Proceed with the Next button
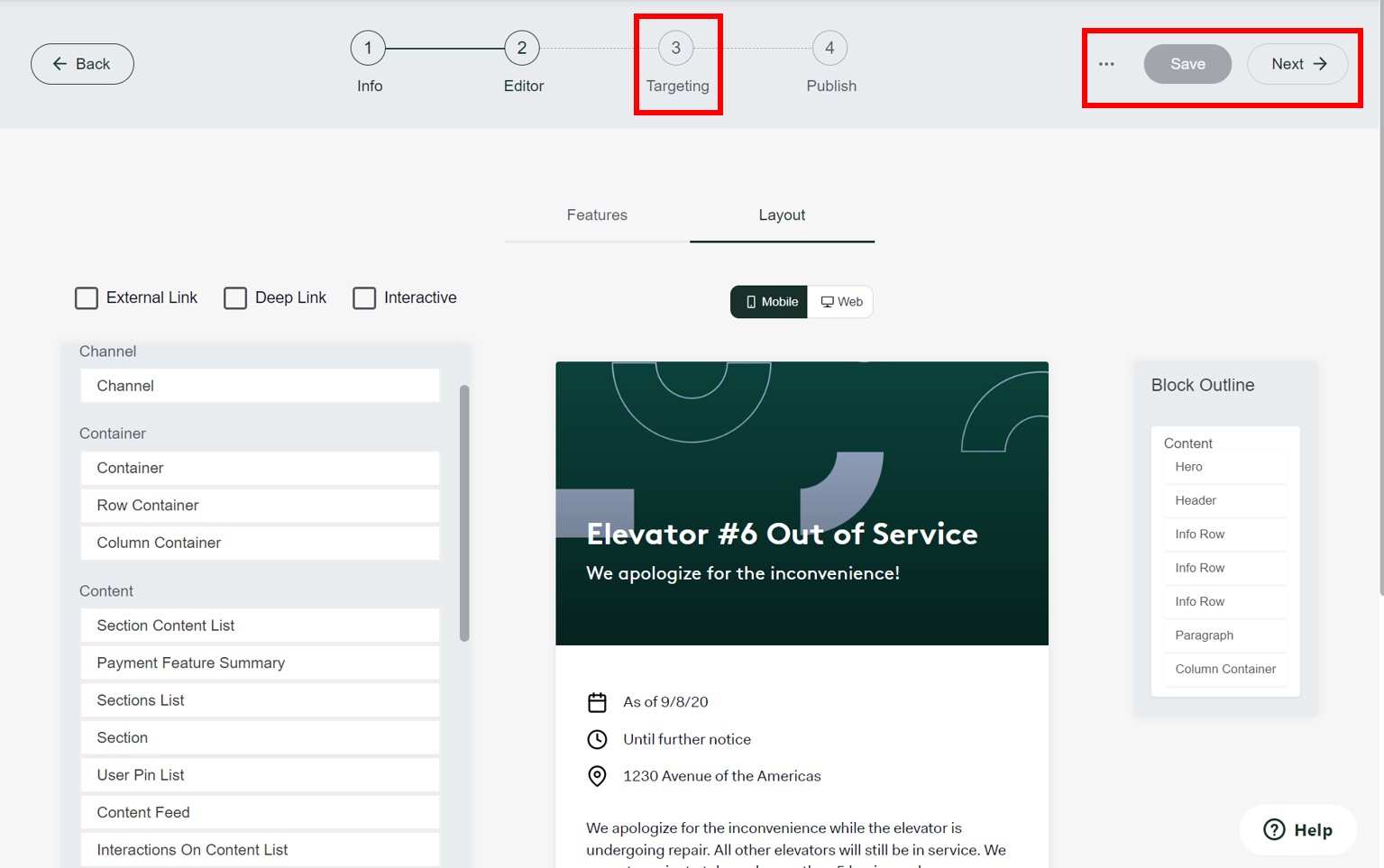Screen dimensions: 1384x868 coord(1297,64)
